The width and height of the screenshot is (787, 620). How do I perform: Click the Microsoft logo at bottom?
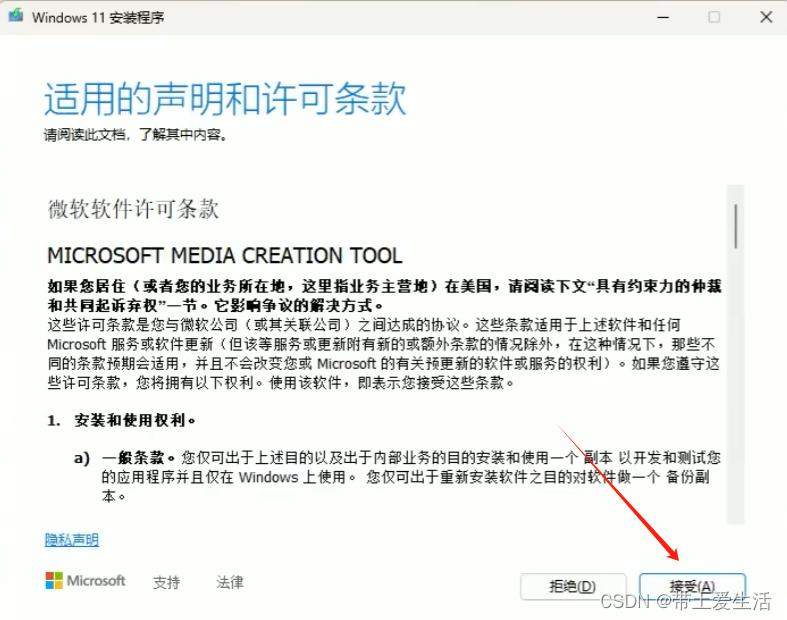[85, 581]
